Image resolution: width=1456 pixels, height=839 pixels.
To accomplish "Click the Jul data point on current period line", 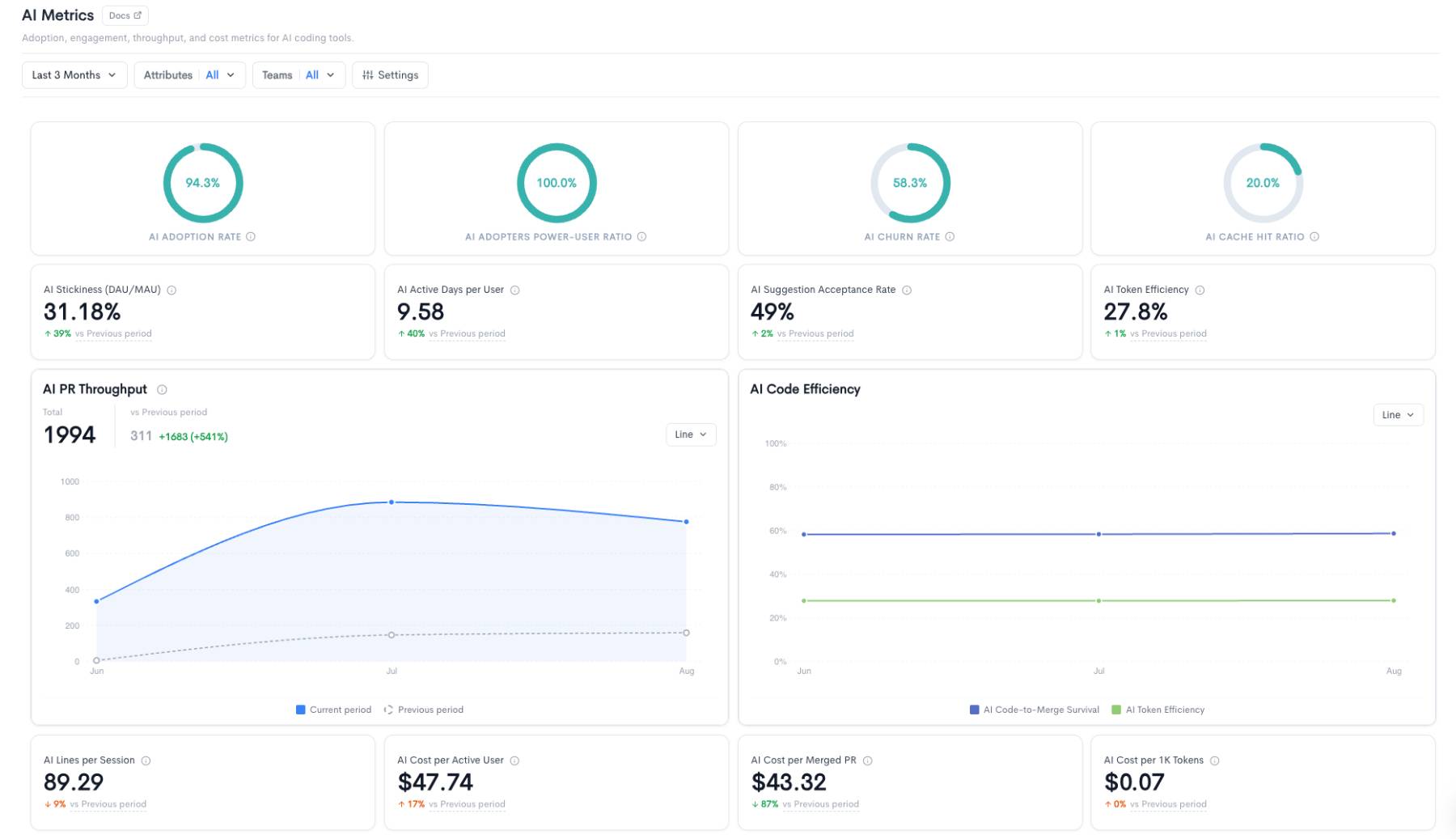I will click(392, 502).
